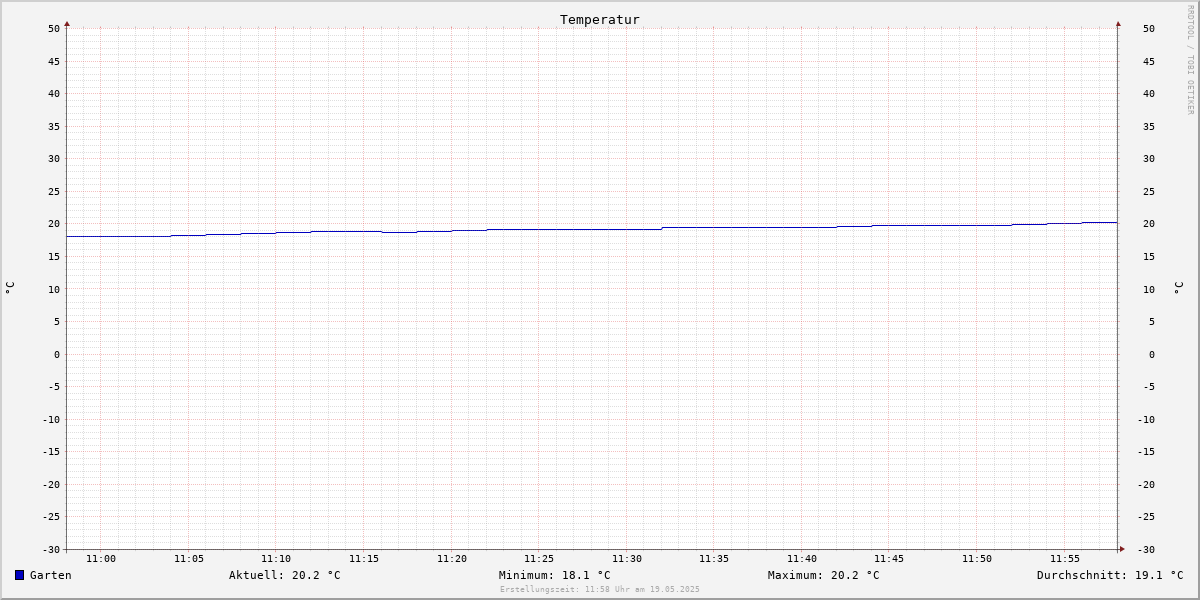Viewport: 1200px width, 600px height.
Task: Click the red arrow atop left y-axis
Action: point(67,23)
